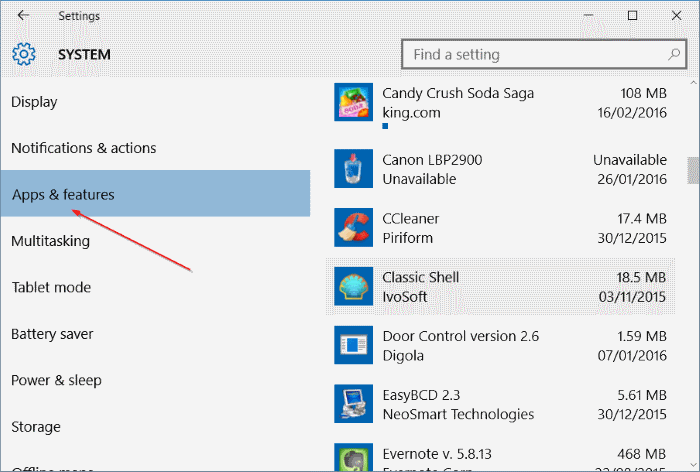The height and width of the screenshot is (472, 700).
Task: Click the Candy Crush Soda Saga icon
Action: click(x=354, y=102)
